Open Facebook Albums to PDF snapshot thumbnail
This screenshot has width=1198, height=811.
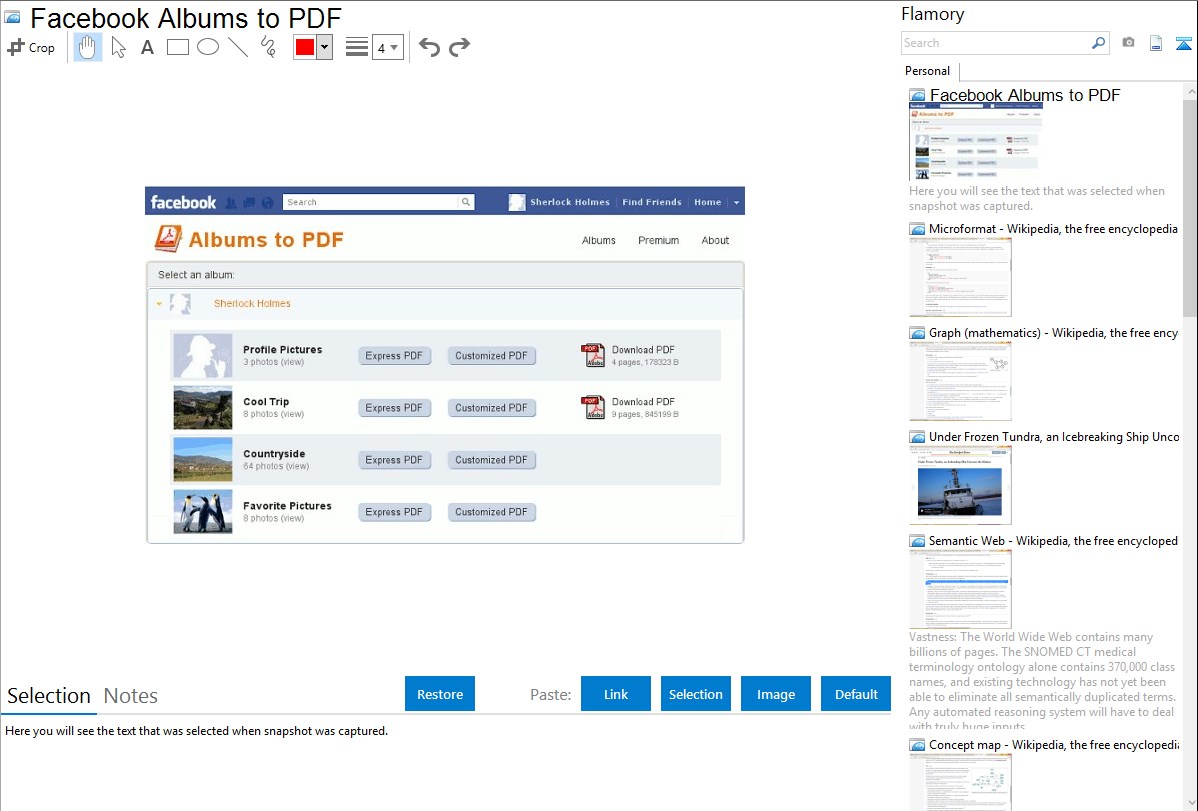click(x=976, y=143)
